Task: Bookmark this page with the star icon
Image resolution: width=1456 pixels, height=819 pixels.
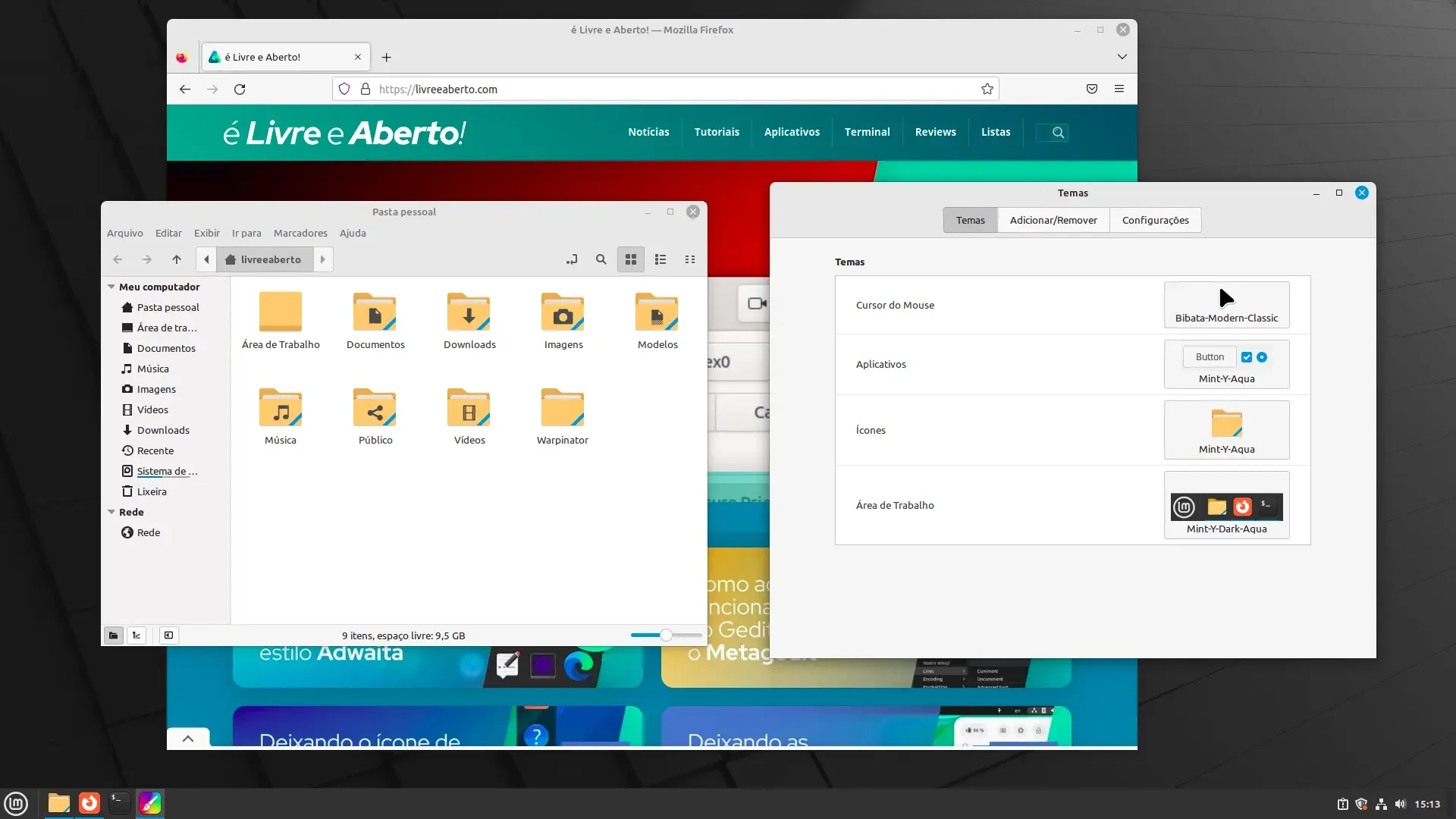Action: [987, 89]
